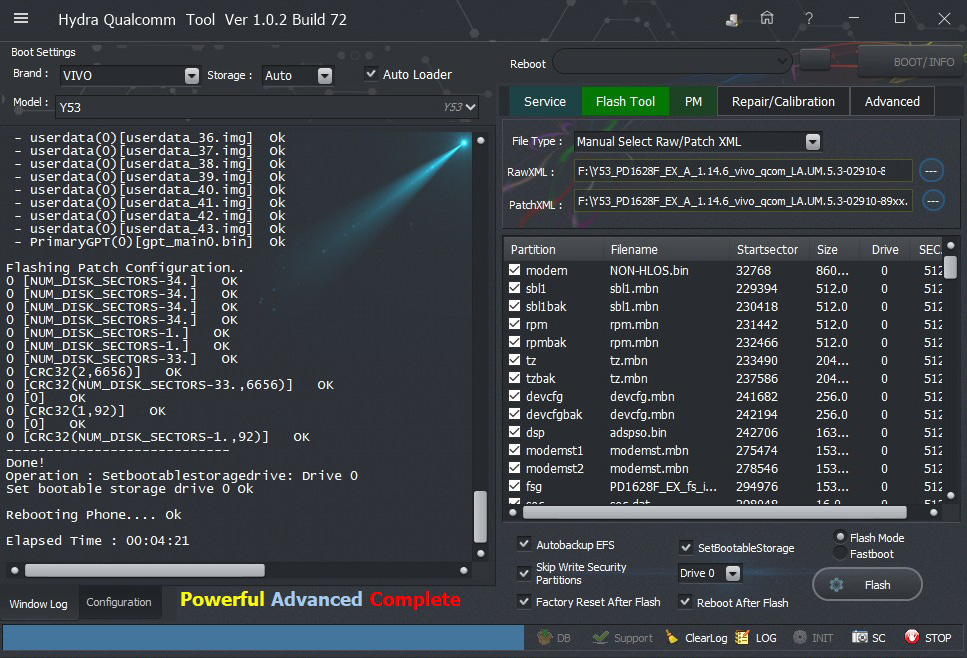Switch to Window Log tab

coord(39,604)
